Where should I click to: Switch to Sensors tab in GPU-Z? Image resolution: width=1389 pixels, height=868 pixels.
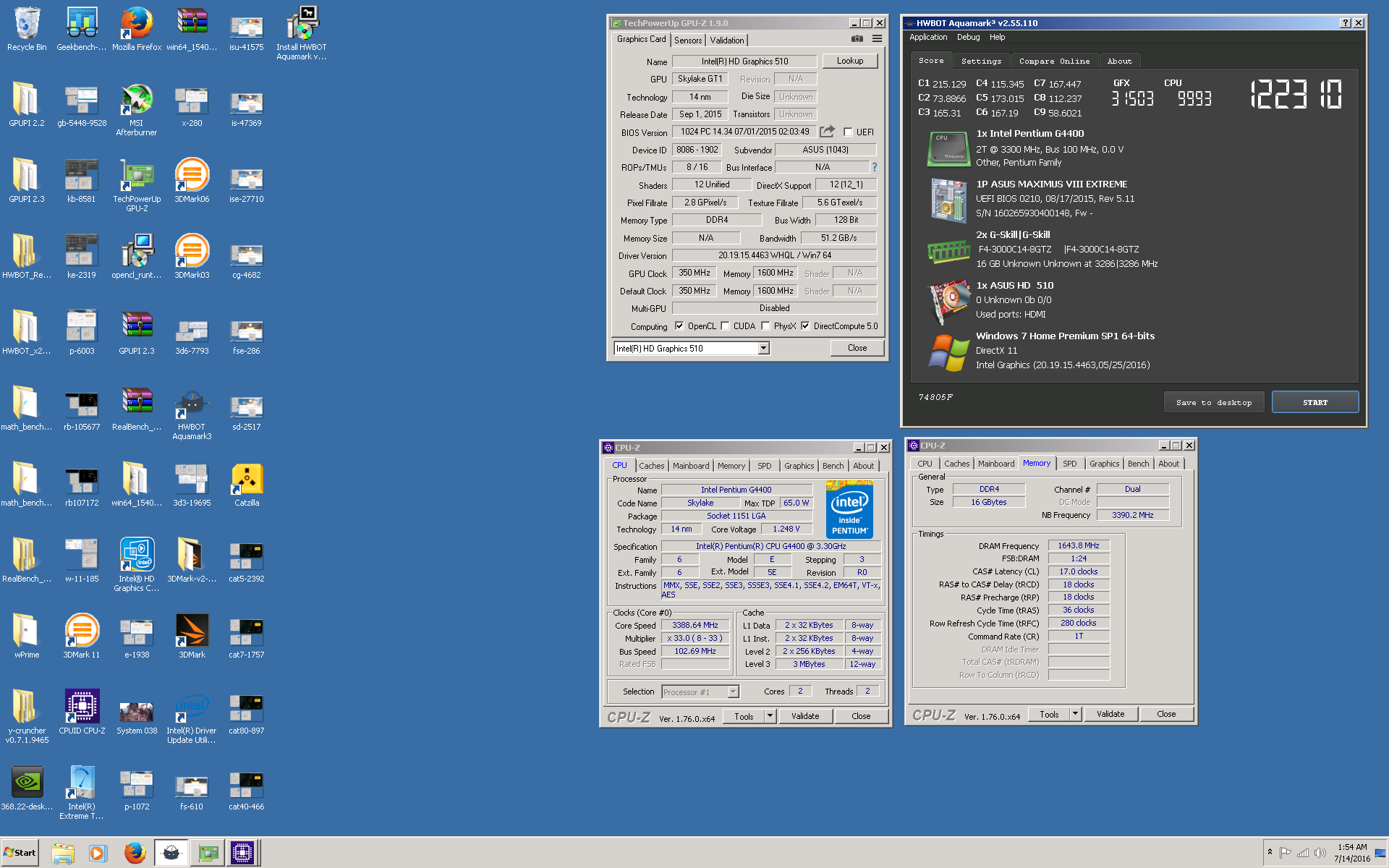coord(688,41)
